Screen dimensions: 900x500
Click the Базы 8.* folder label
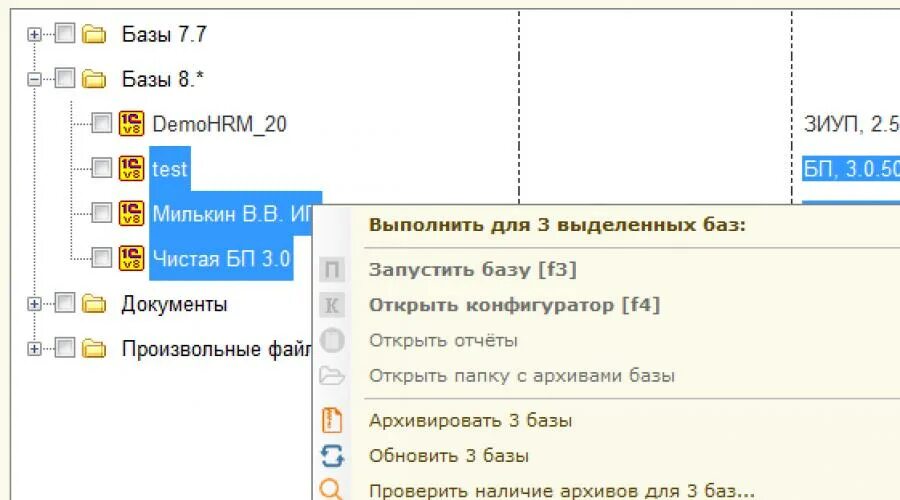coord(162,79)
